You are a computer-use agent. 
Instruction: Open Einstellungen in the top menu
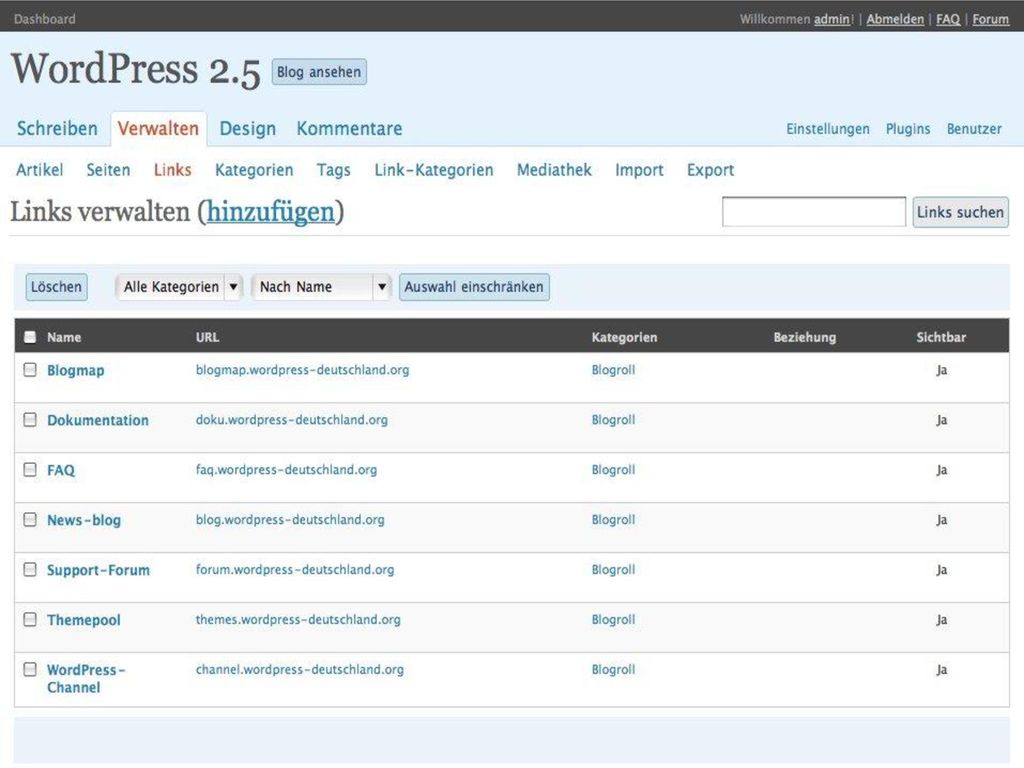[x=827, y=129]
